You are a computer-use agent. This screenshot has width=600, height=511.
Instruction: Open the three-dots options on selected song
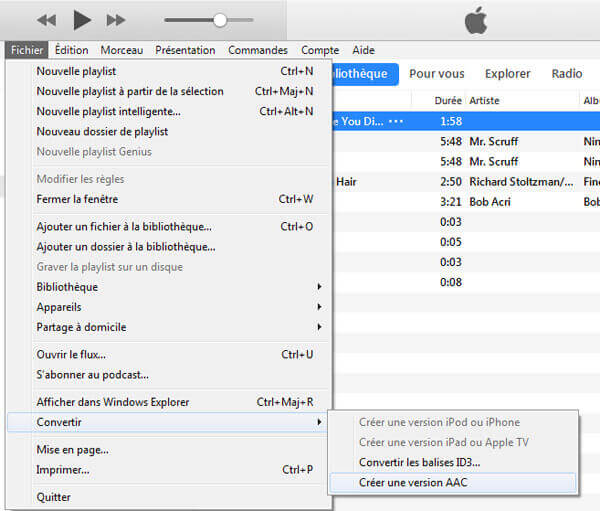pyautogui.click(x=396, y=121)
